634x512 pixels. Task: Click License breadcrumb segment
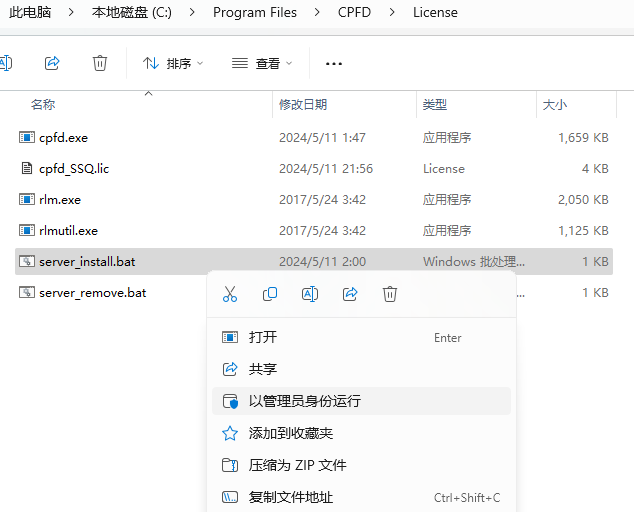tap(435, 12)
